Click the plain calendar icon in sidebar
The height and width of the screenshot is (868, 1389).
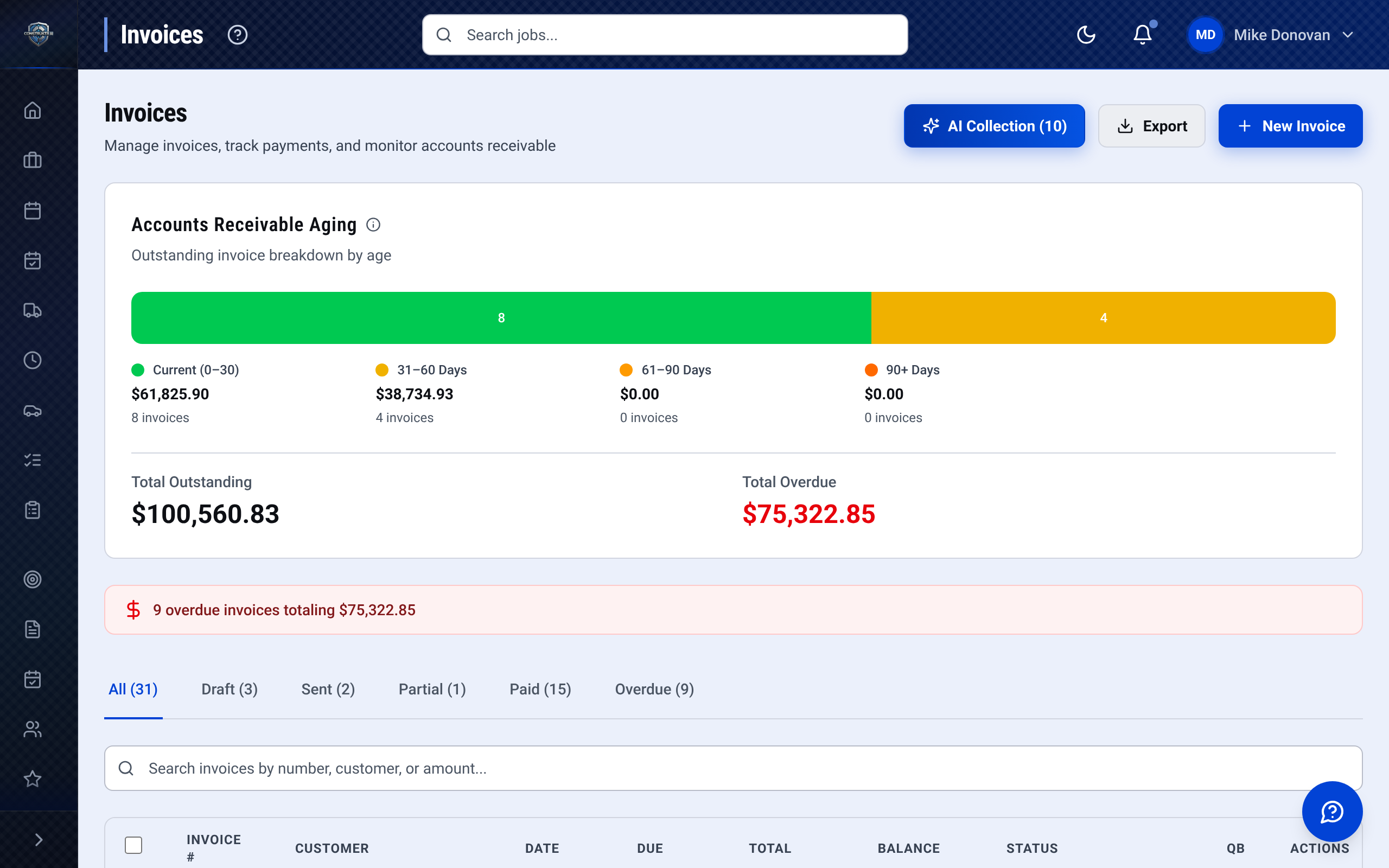coord(33,210)
